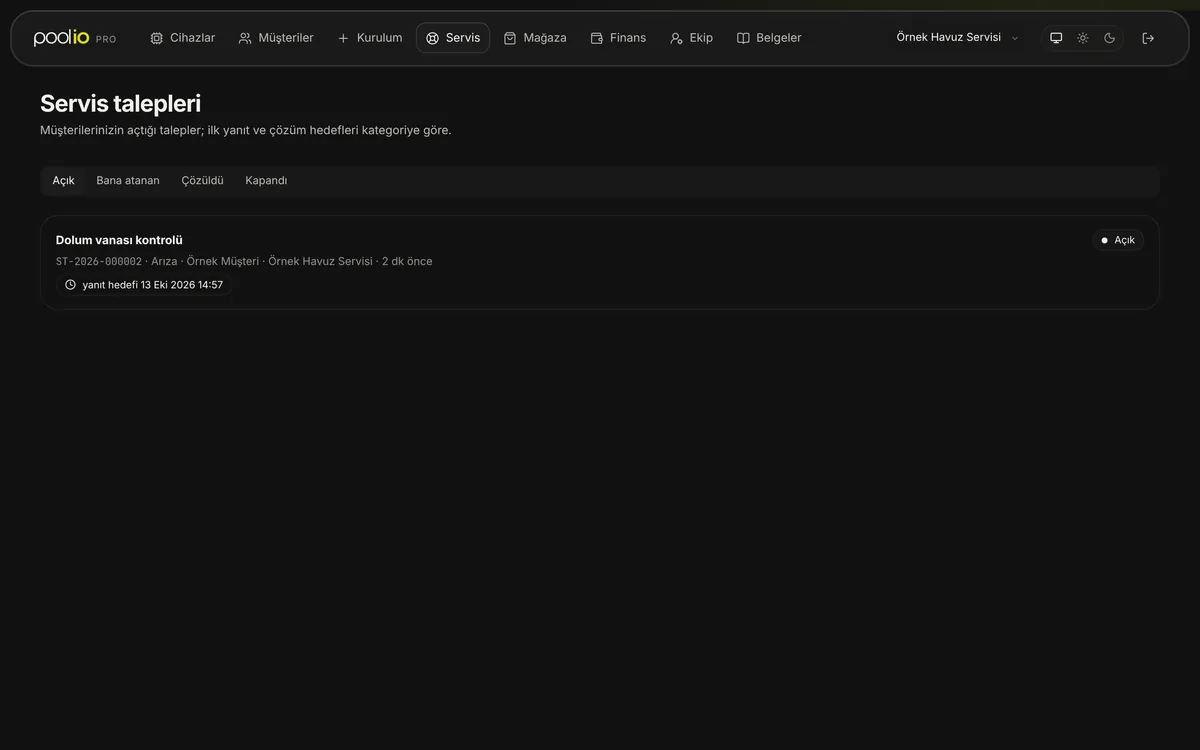This screenshot has height=750, width=1200.
Task: Switch to light theme sun icon
Action: [x=1083, y=38]
